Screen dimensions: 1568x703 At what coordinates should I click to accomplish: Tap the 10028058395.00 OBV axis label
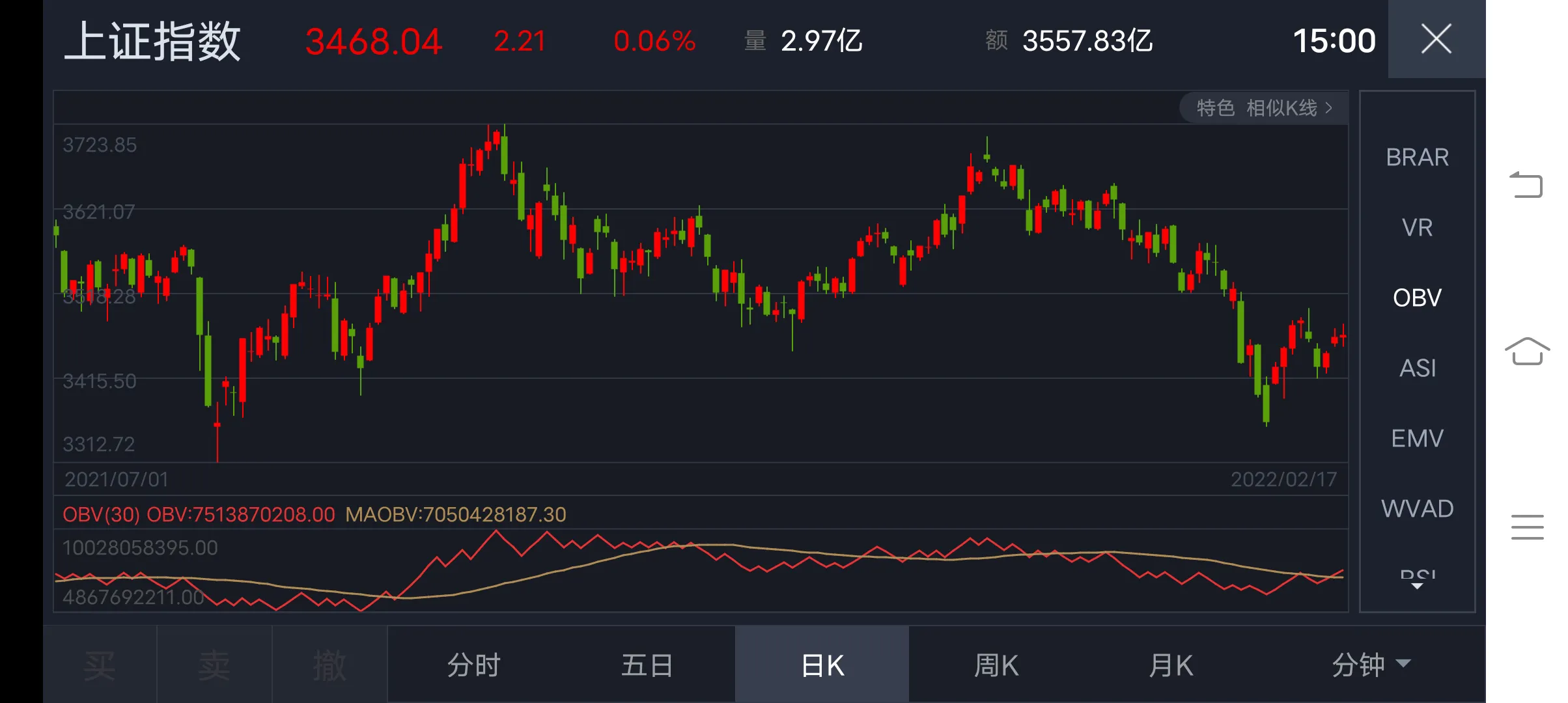[140, 547]
